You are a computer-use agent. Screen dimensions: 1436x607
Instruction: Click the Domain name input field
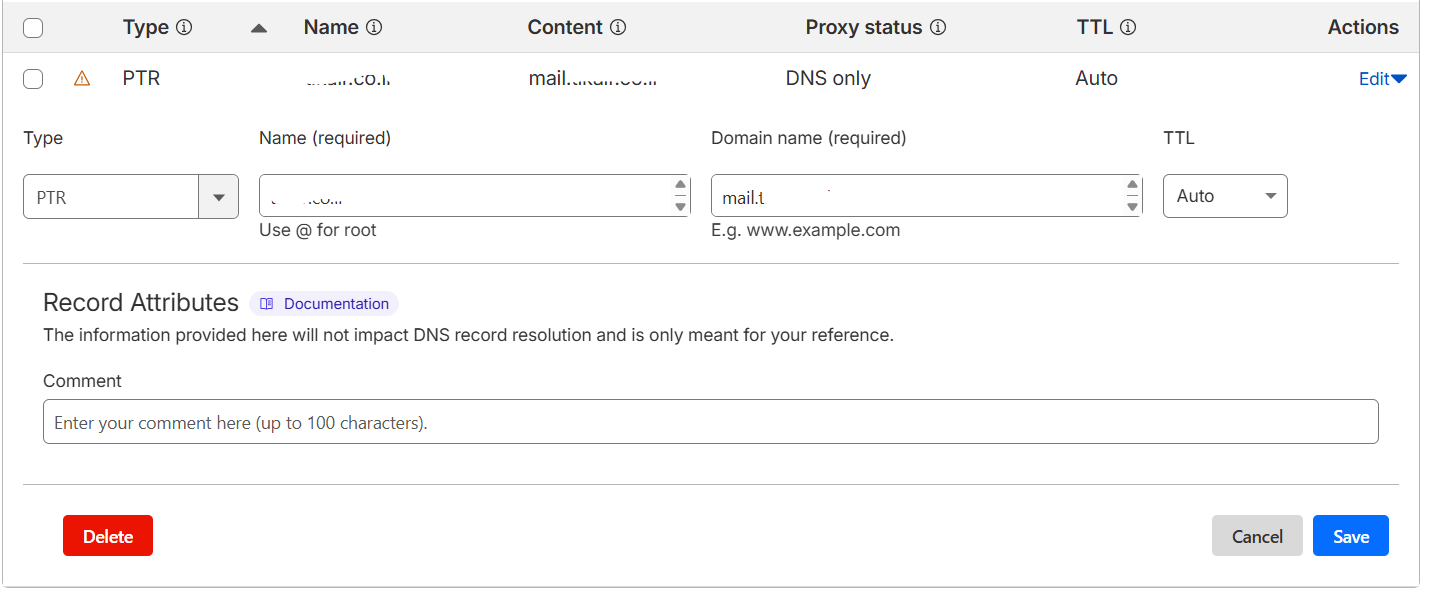[x=915, y=196]
